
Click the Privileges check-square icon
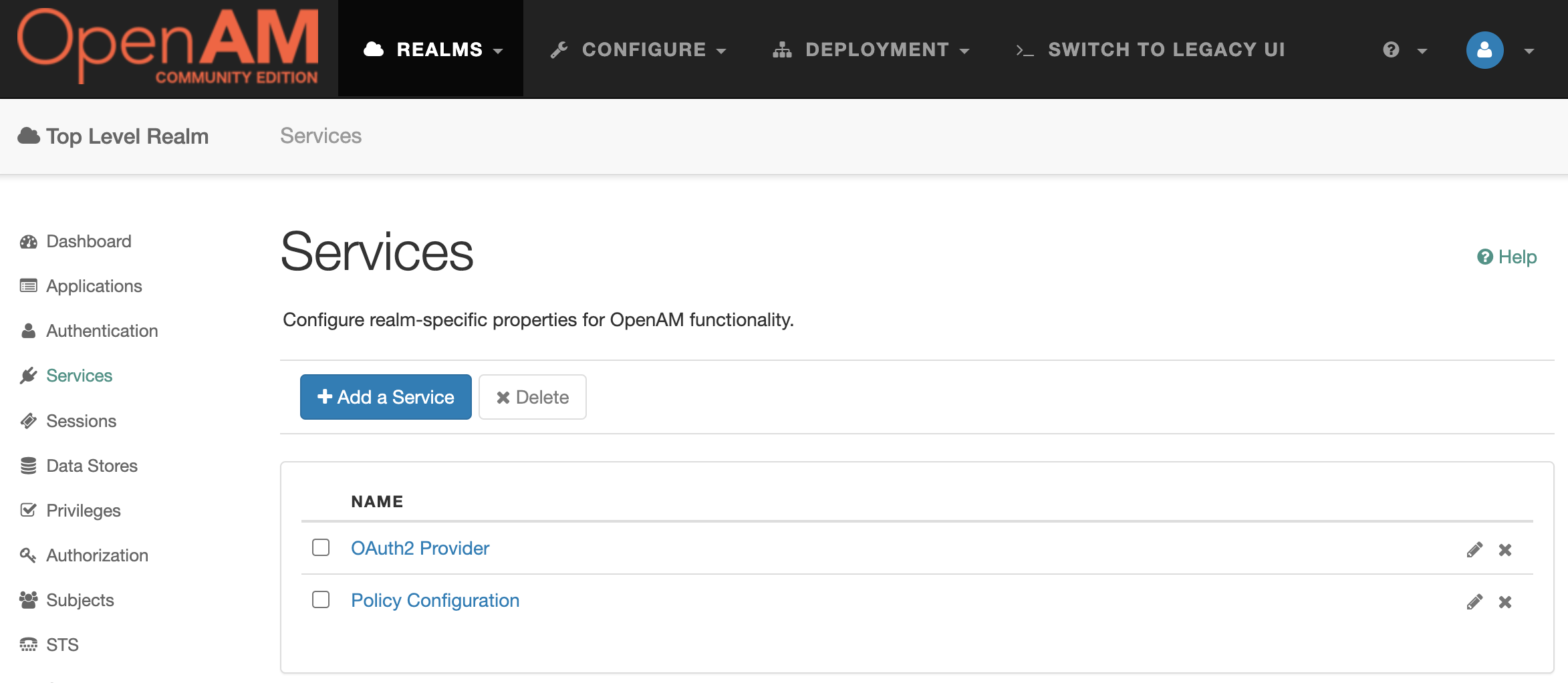29,511
